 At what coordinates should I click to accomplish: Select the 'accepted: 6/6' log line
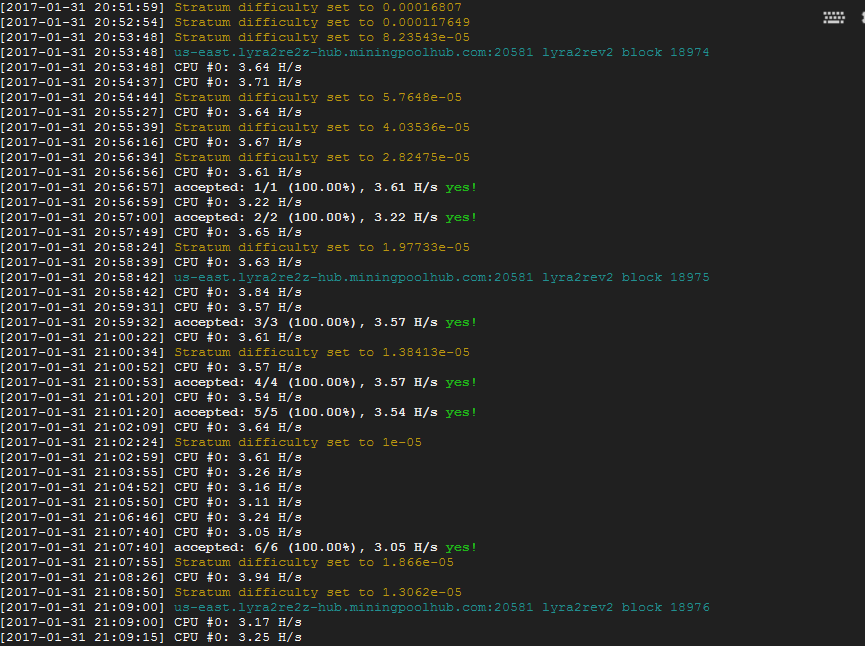point(238,547)
